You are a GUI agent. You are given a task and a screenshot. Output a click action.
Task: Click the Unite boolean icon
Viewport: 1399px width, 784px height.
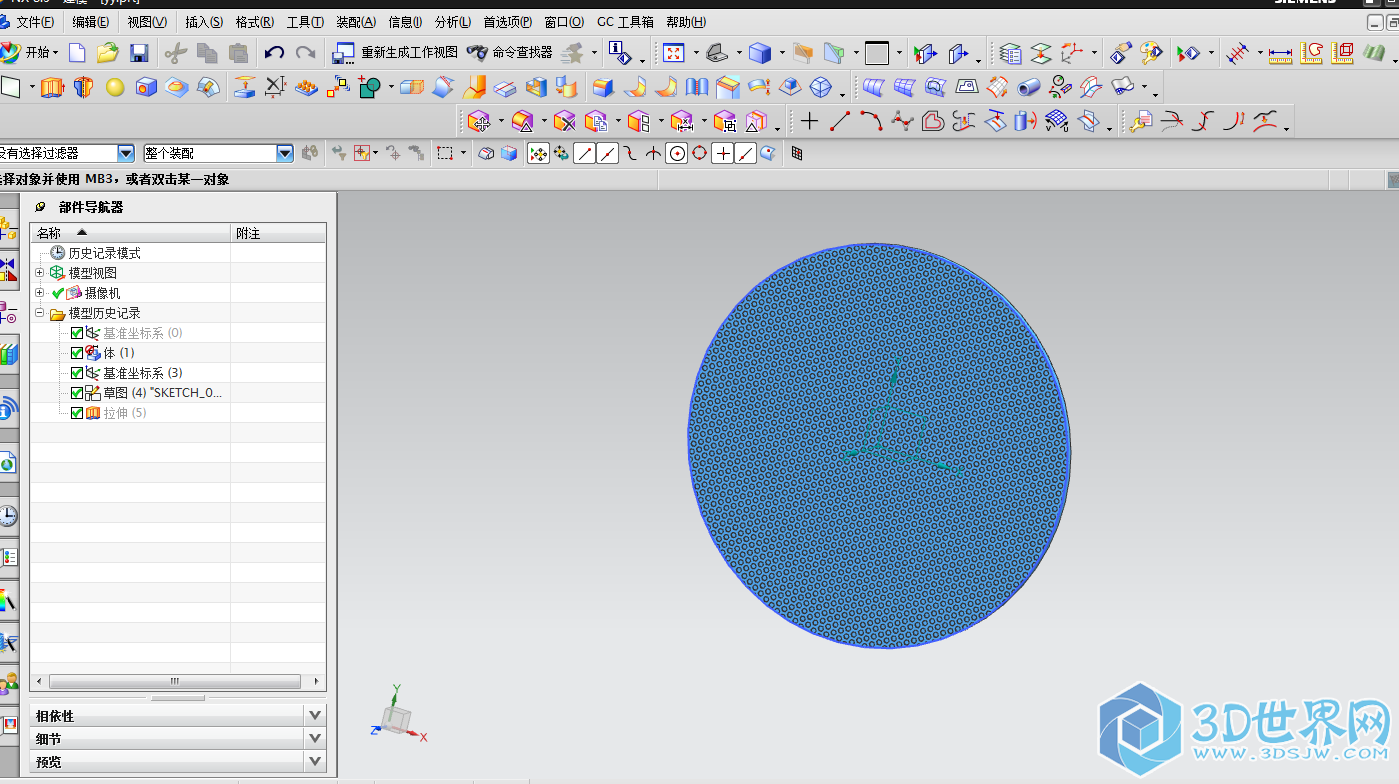[x=370, y=87]
